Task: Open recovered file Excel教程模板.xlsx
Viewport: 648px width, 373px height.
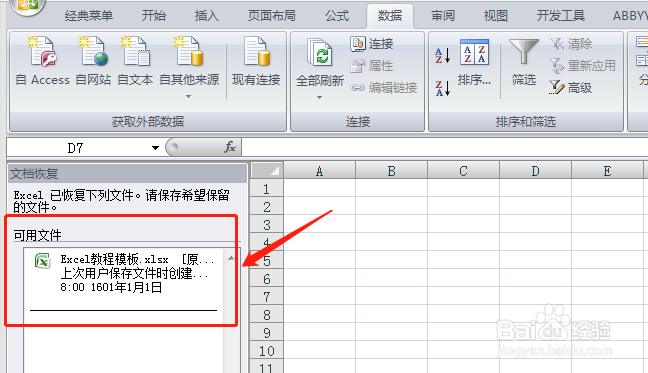Action: pos(124,273)
